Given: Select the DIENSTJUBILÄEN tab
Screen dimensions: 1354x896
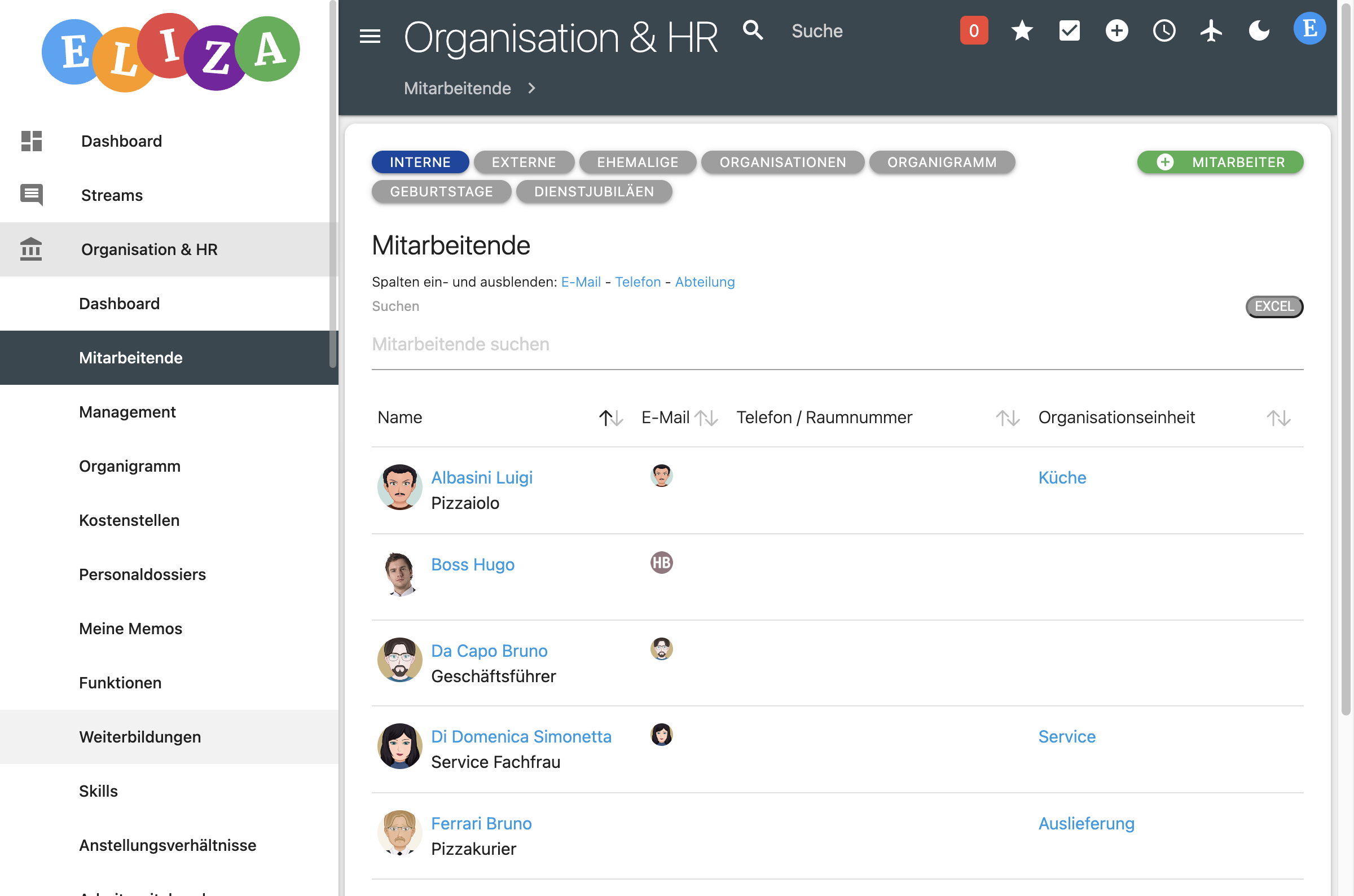Looking at the screenshot, I should (x=594, y=191).
